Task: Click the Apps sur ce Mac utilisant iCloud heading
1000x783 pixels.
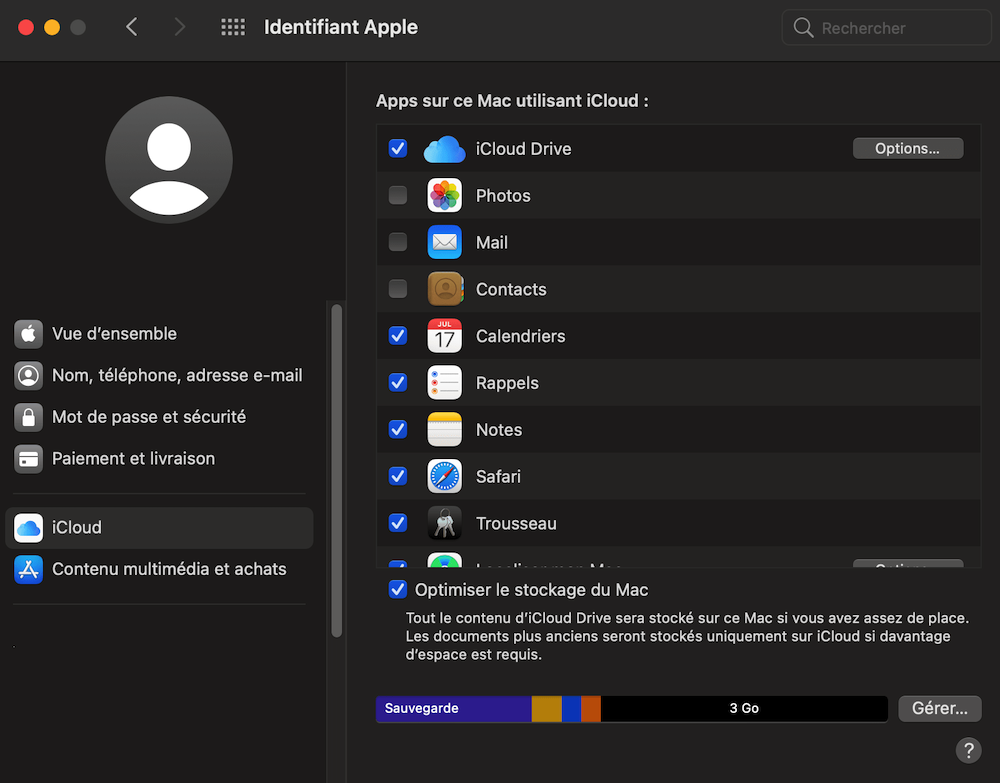Action: [512, 101]
